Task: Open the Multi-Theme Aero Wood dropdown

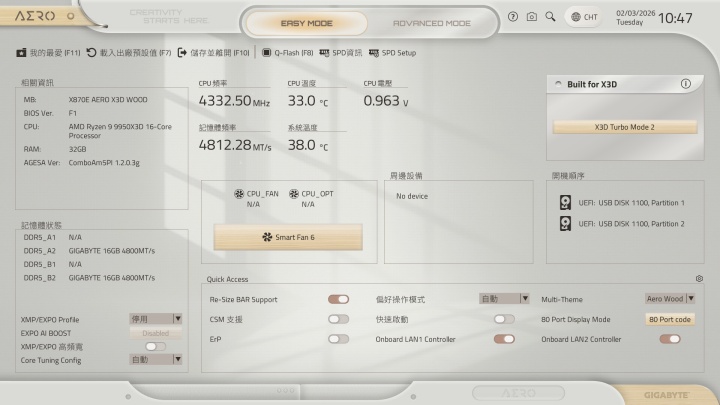Action: [x=670, y=298]
